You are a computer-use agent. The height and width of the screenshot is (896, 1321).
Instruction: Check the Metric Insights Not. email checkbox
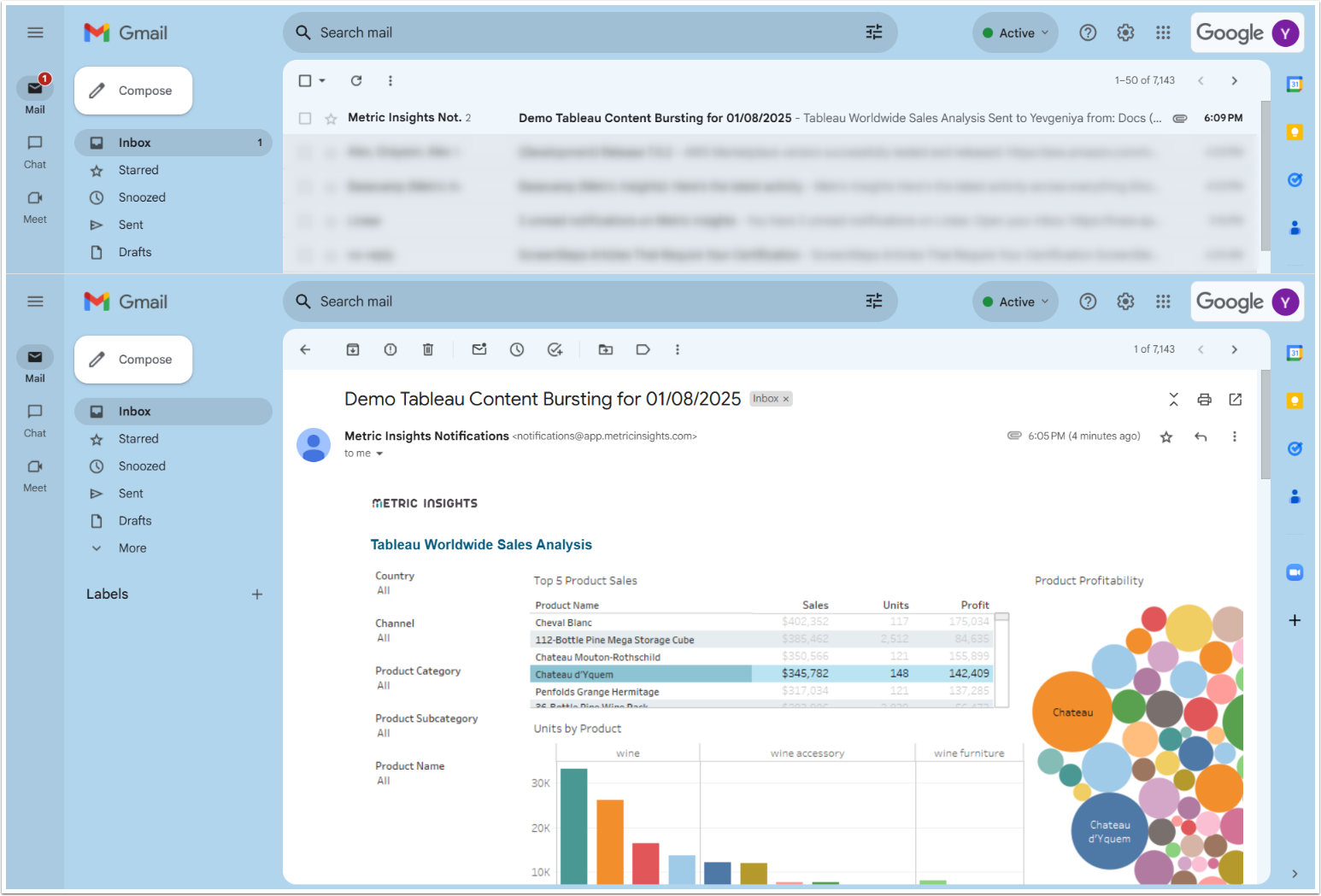point(305,118)
